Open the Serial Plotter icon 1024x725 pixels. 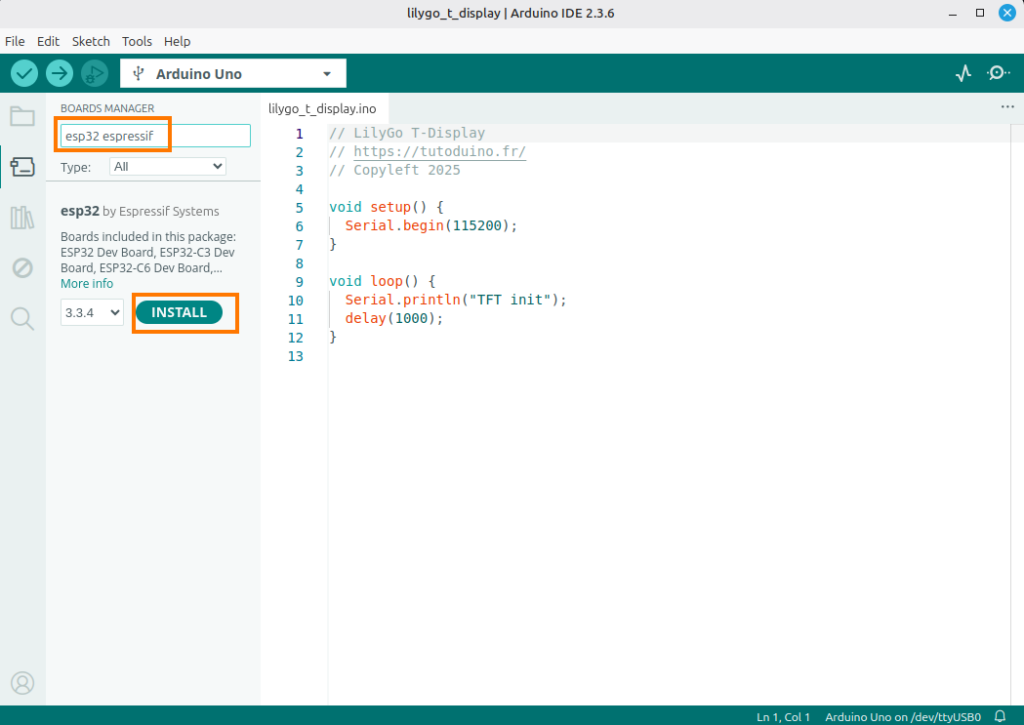pos(963,73)
